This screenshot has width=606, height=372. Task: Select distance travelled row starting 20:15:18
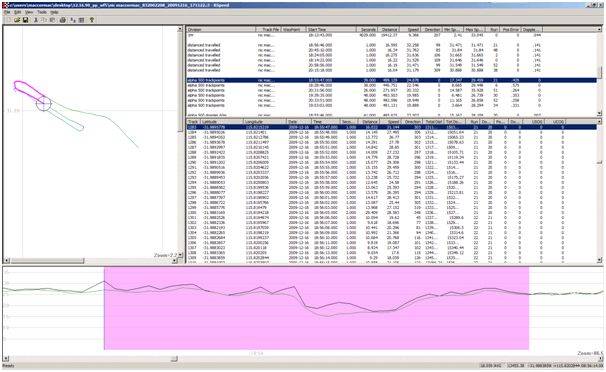(x=392, y=70)
